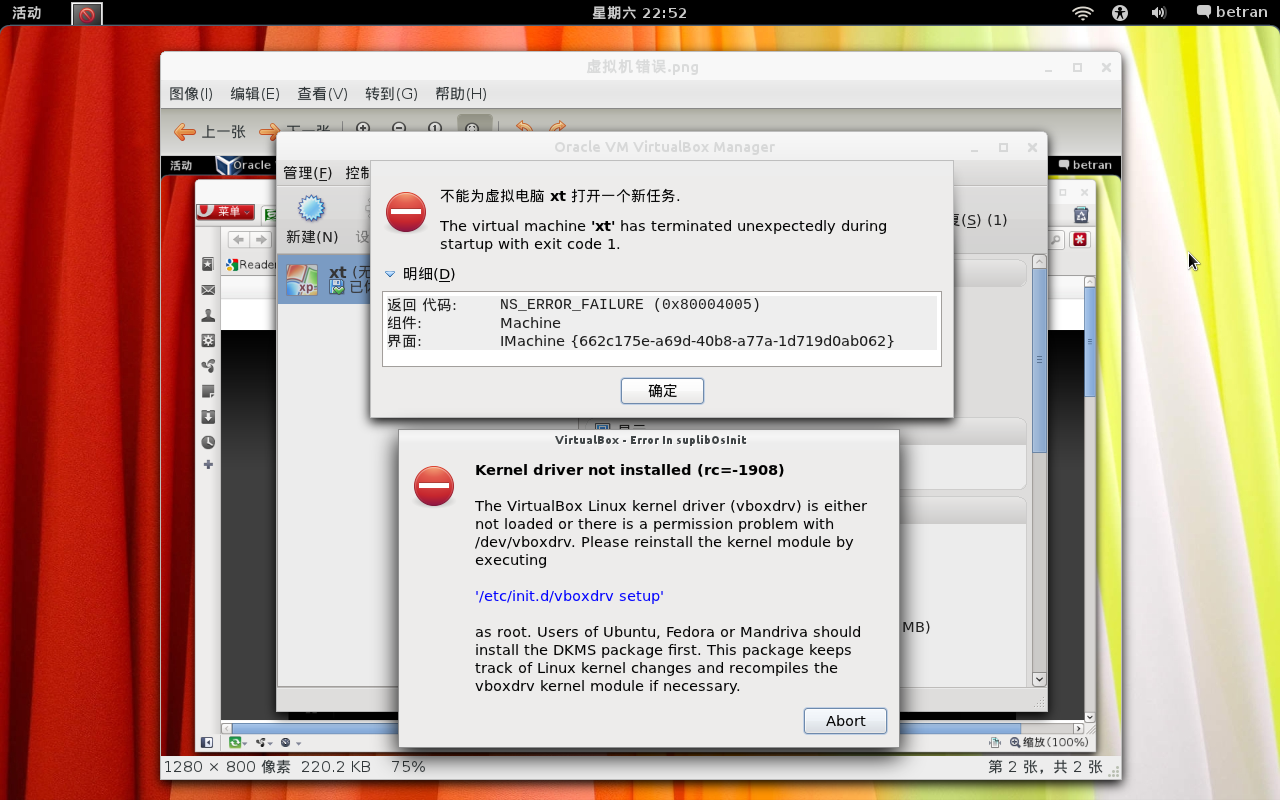Open the Opera history clock panel icon
Screen dimensions: 1280x800
(x=208, y=442)
